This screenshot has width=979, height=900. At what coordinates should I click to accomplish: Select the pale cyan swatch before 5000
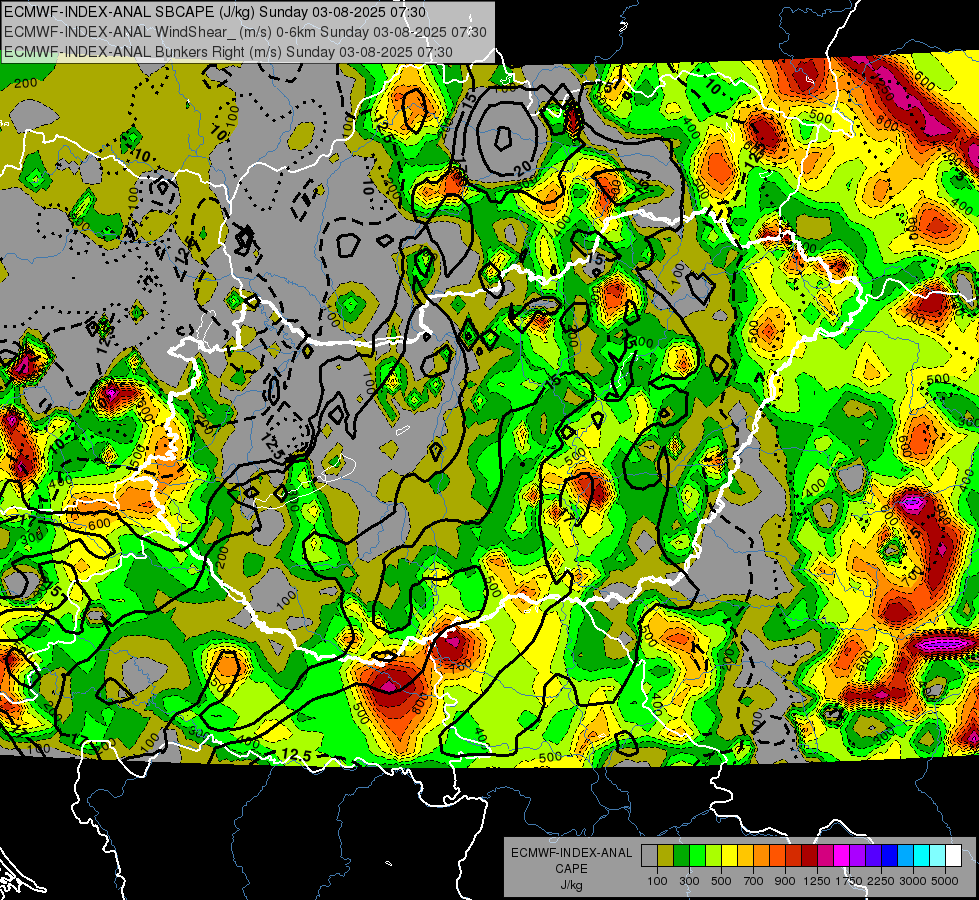coord(938,856)
